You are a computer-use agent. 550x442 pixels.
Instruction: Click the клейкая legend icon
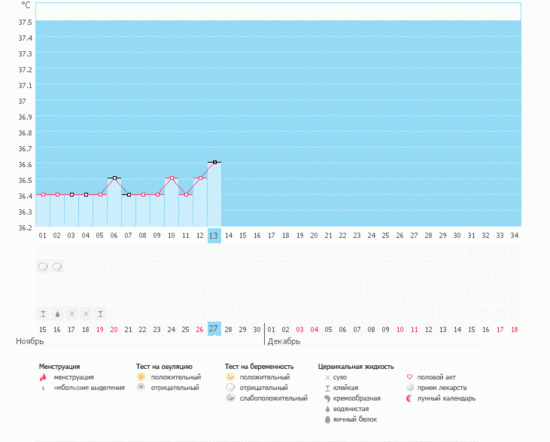click(x=327, y=388)
